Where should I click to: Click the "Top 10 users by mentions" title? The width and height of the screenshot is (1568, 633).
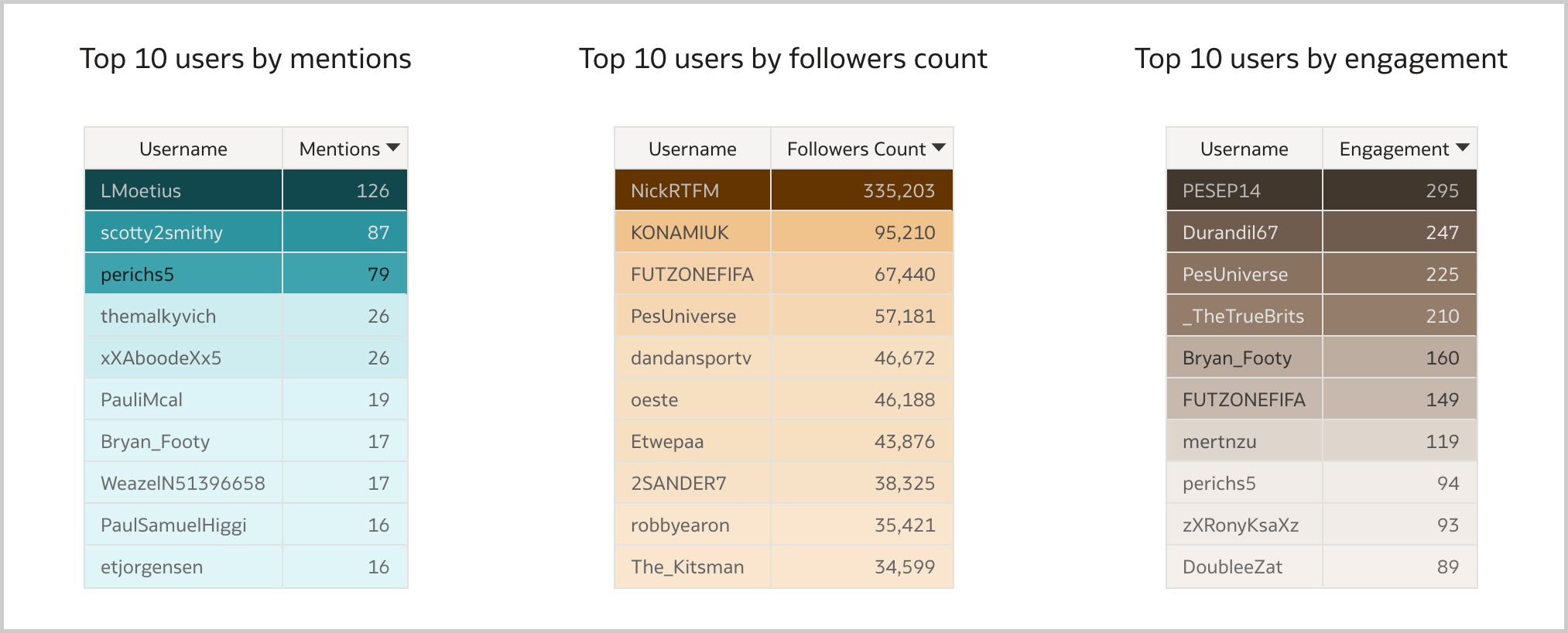(x=245, y=59)
